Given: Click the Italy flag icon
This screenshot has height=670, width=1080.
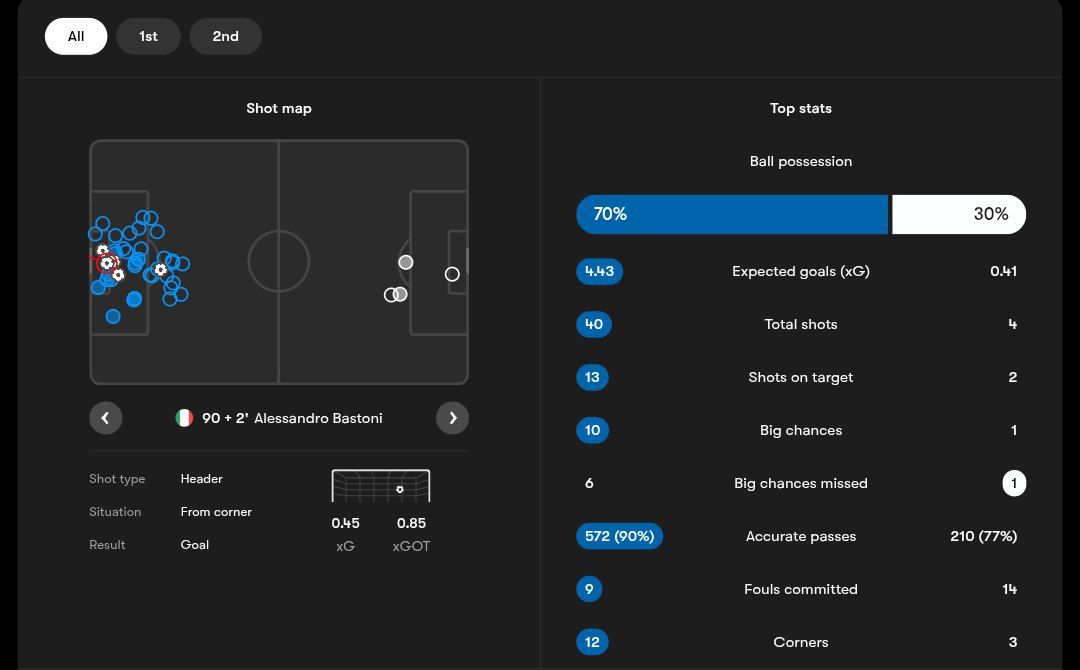Looking at the screenshot, I should (184, 418).
